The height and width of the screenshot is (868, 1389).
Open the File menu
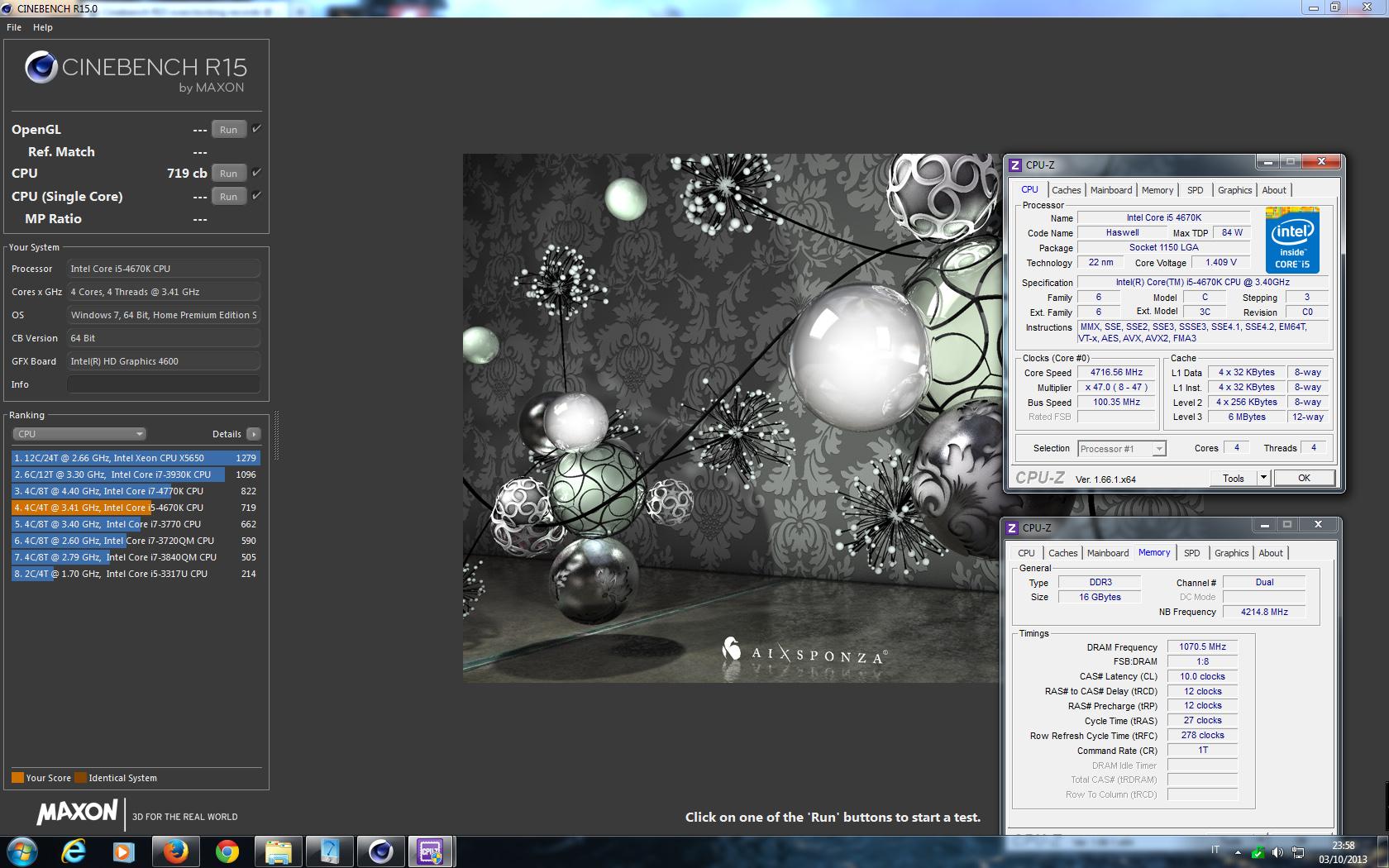click(14, 27)
